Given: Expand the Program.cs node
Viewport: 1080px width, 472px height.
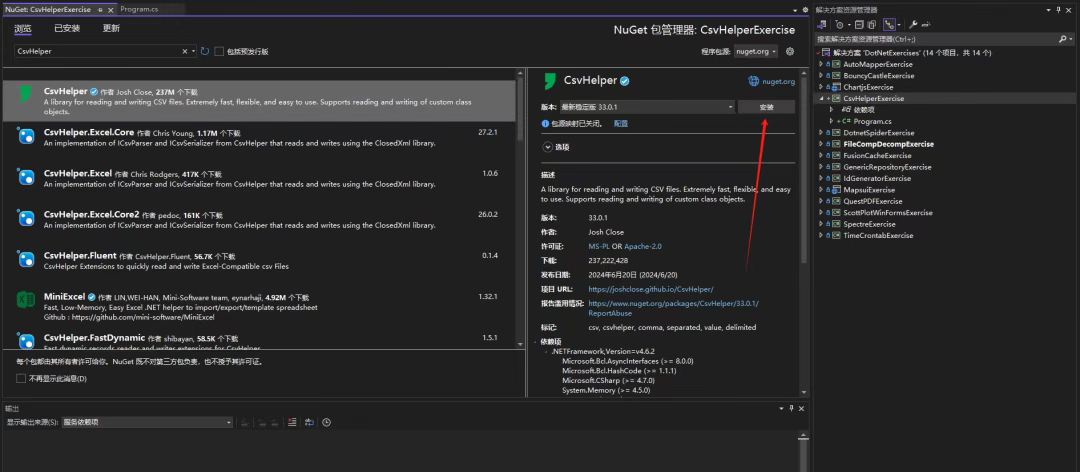Looking at the screenshot, I should [x=831, y=121].
